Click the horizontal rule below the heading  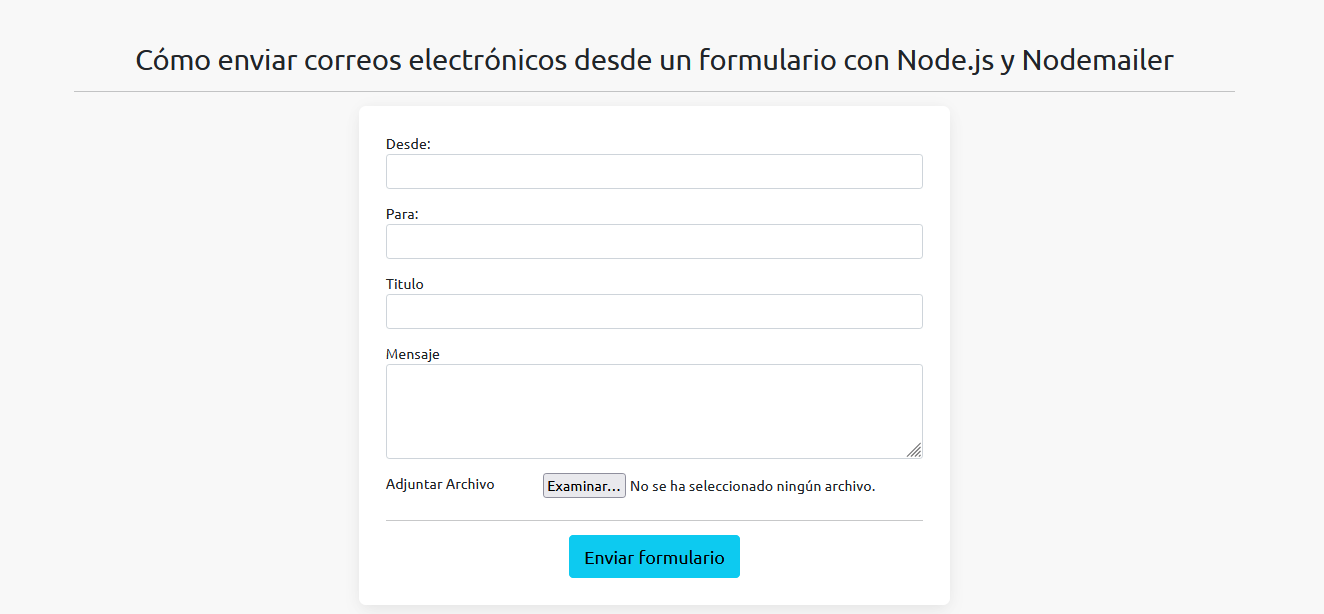(x=654, y=91)
